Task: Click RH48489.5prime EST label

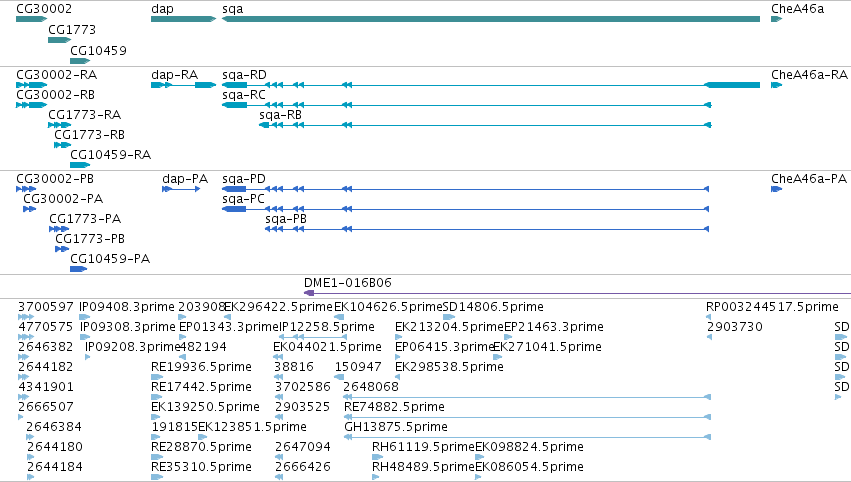Action: click(x=423, y=467)
